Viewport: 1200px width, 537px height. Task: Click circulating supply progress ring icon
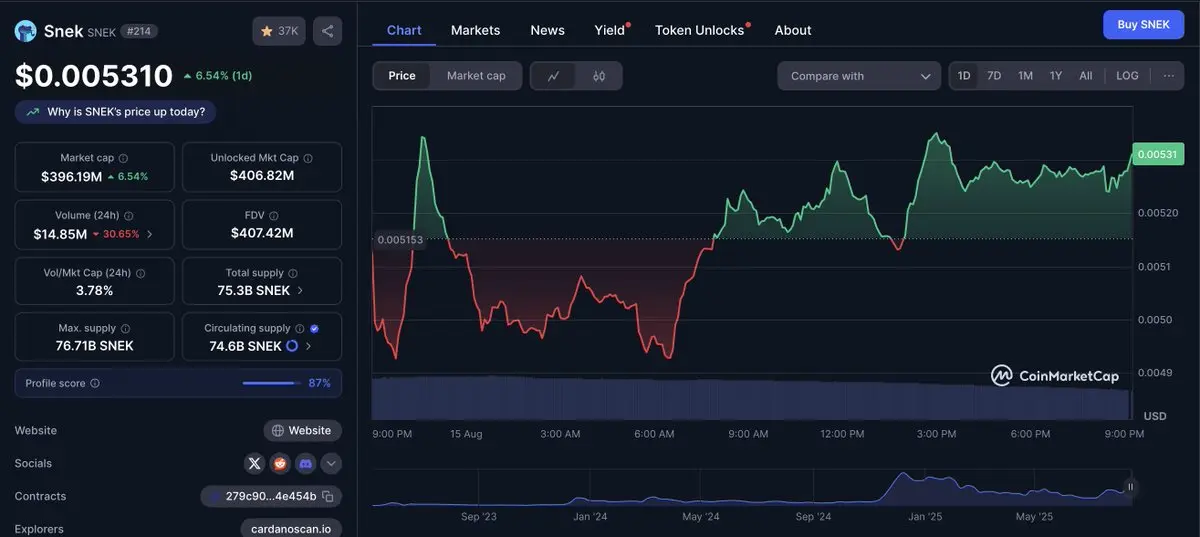tap(292, 346)
